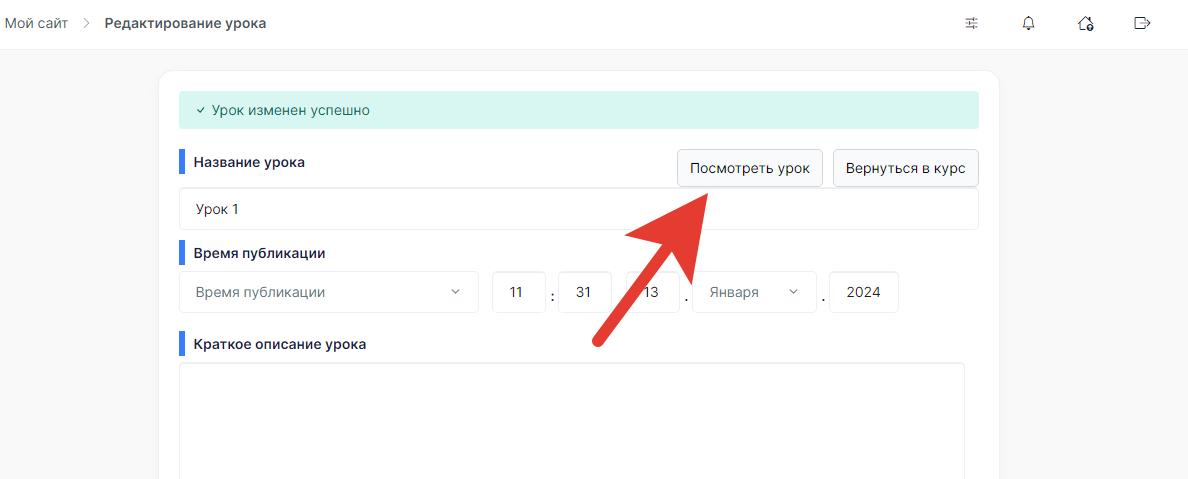
Task: Click the Вернуться в курс button
Action: 905,168
